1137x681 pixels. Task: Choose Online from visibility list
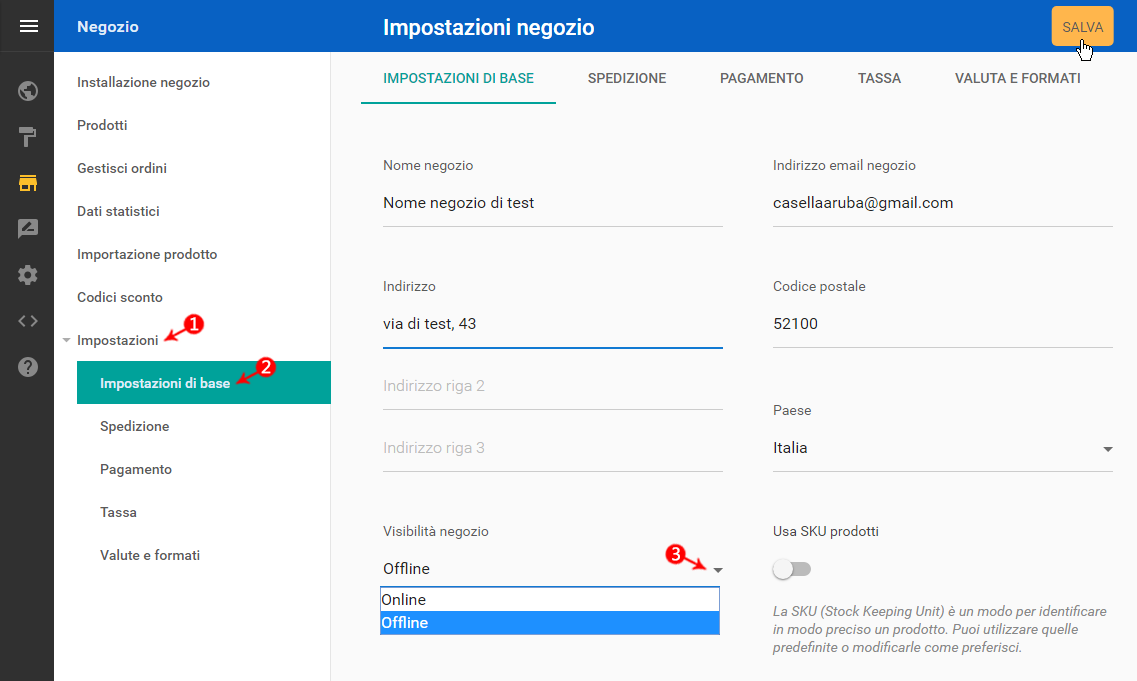point(549,600)
